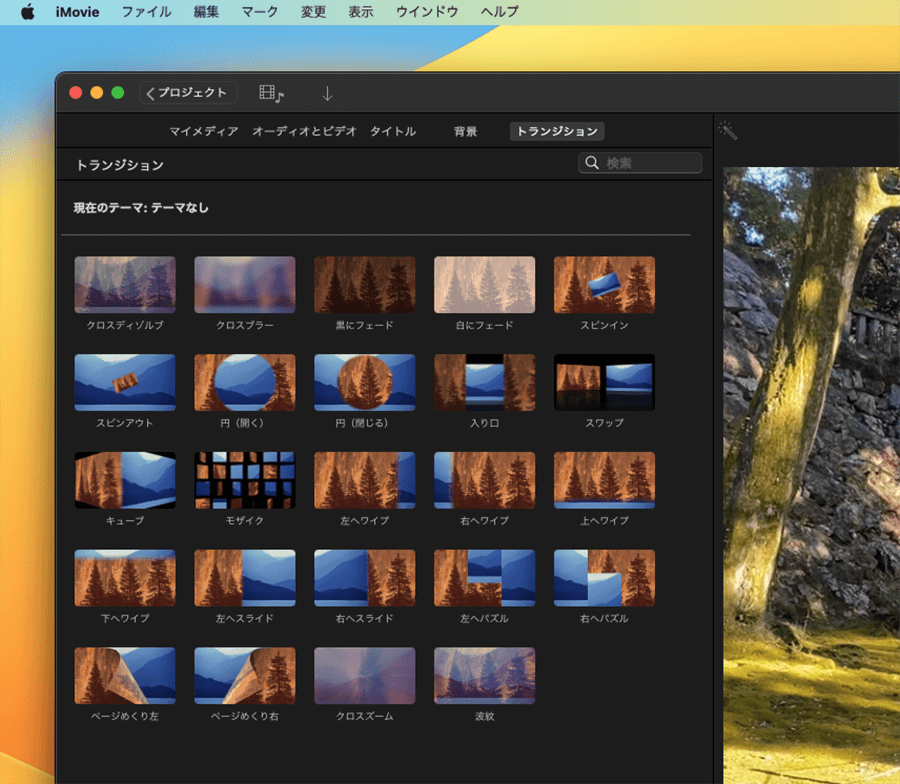Screen dimensions: 900x784
Task: Select the クロスズーム transition thumbnail
Action: (365, 676)
